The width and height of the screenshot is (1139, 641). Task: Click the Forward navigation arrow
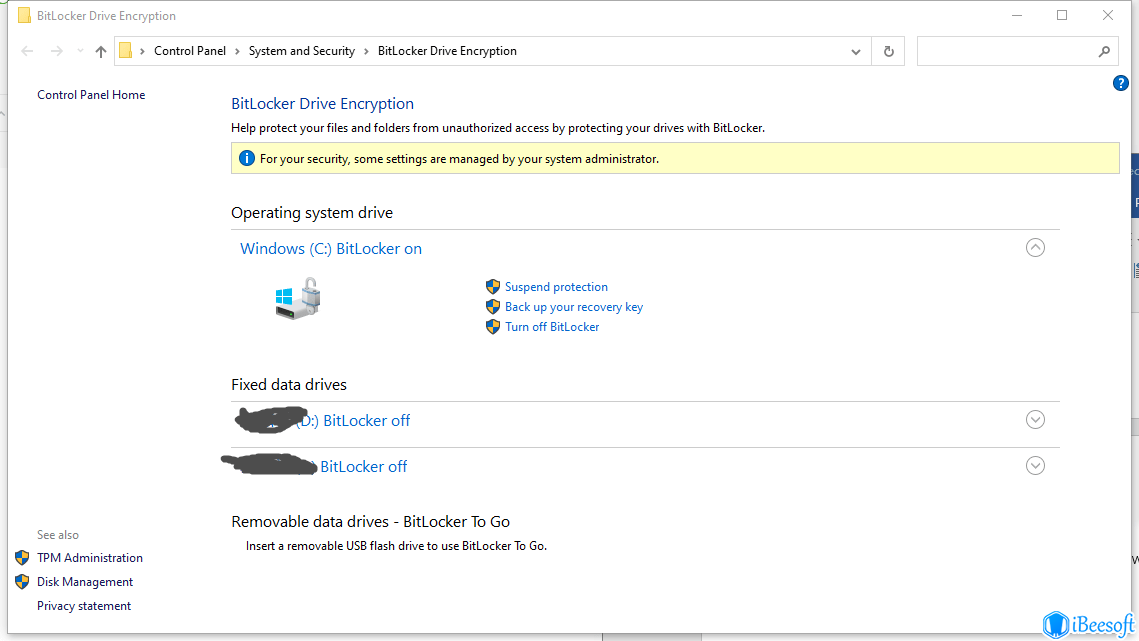coord(57,51)
